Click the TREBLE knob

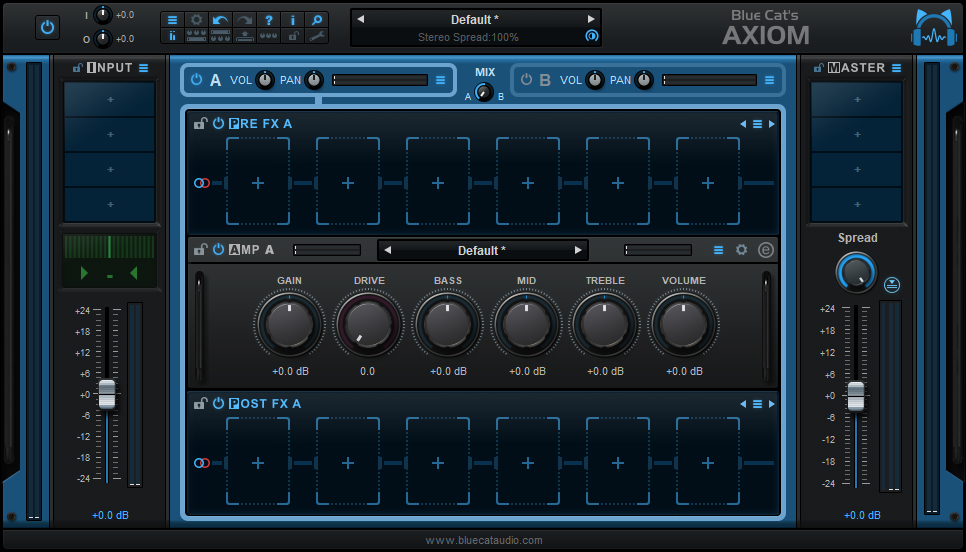(x=604, y=324)
